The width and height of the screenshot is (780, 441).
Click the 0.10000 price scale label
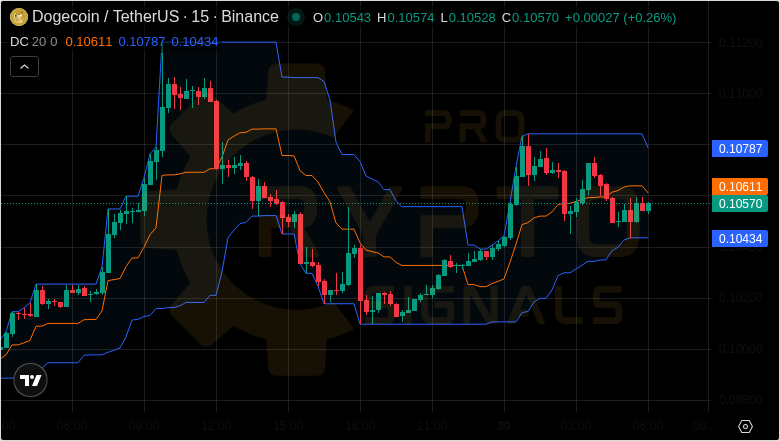click(740, 349)
